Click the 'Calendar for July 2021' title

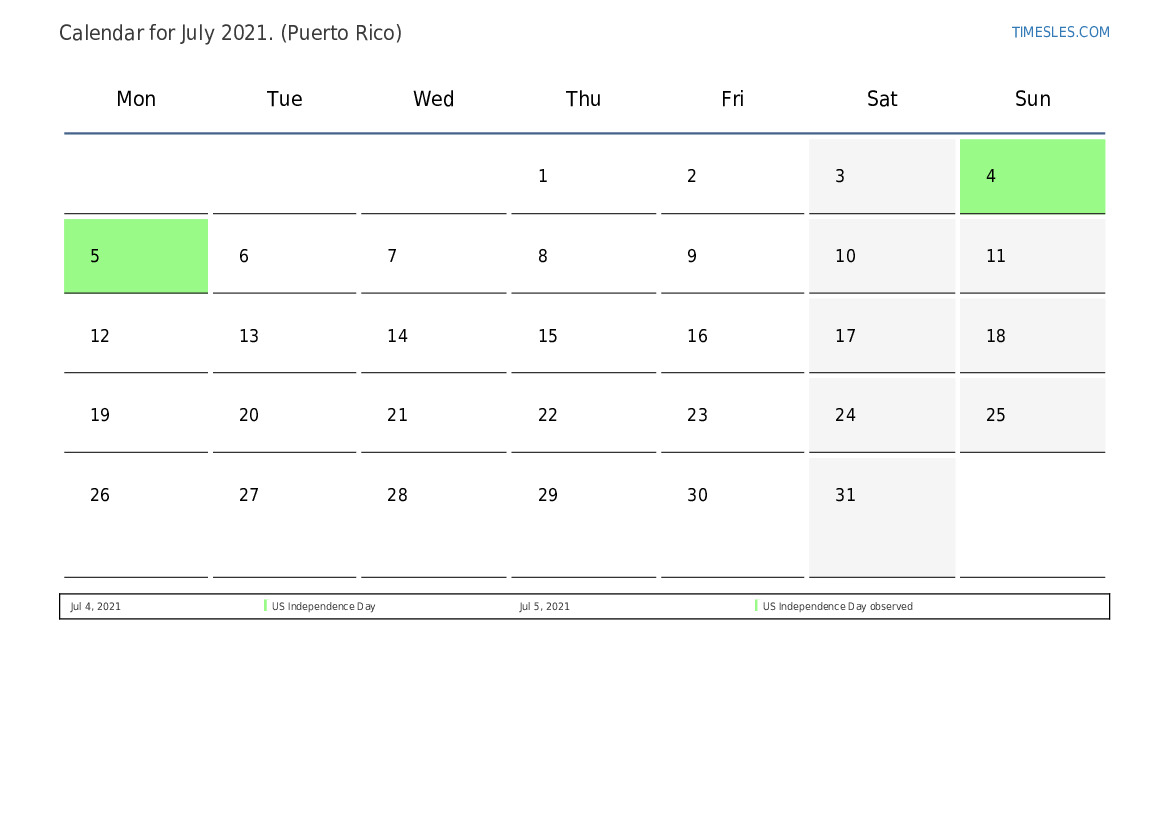click(x=230, y=33)
